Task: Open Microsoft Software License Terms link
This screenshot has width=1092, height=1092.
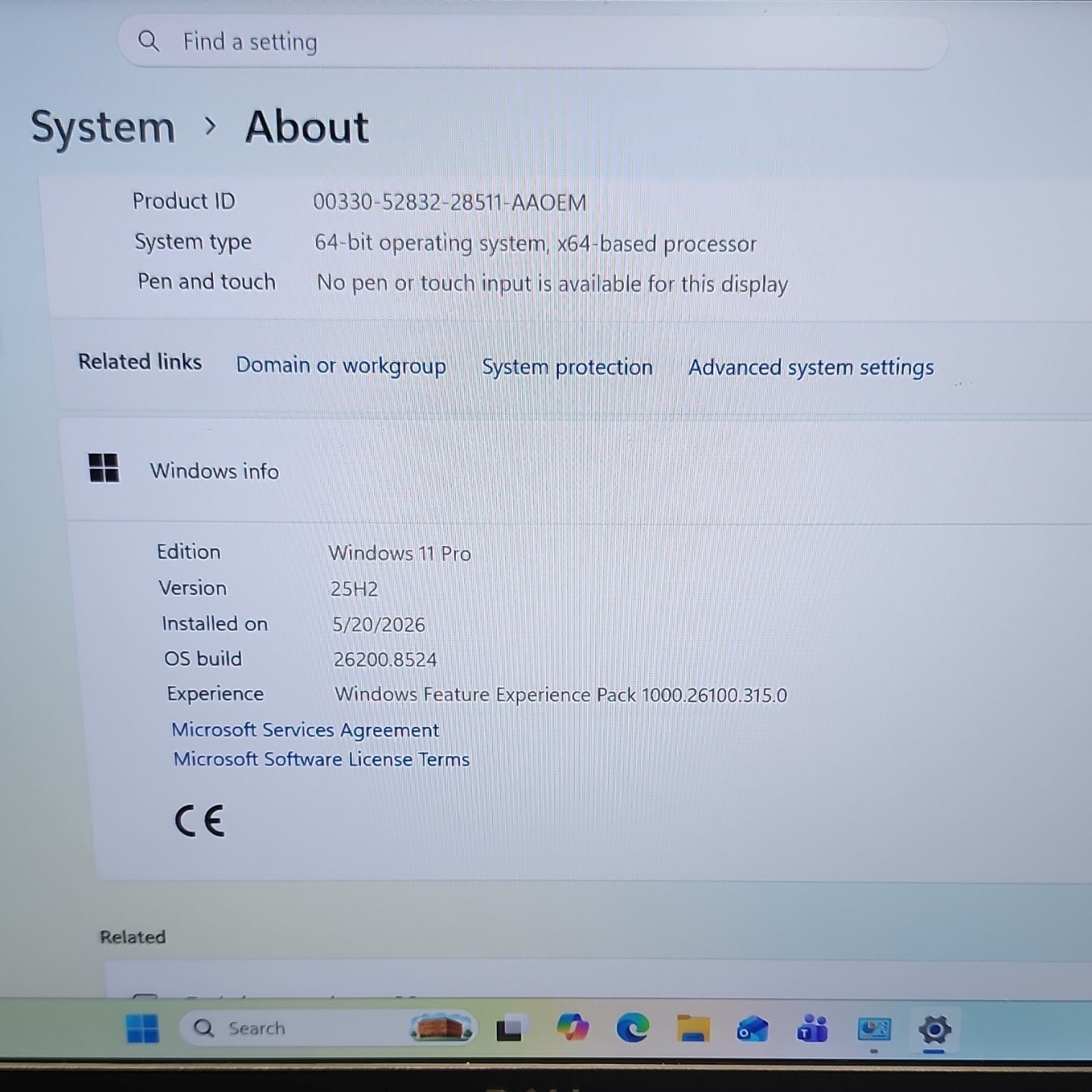Action: pos(321,759)
